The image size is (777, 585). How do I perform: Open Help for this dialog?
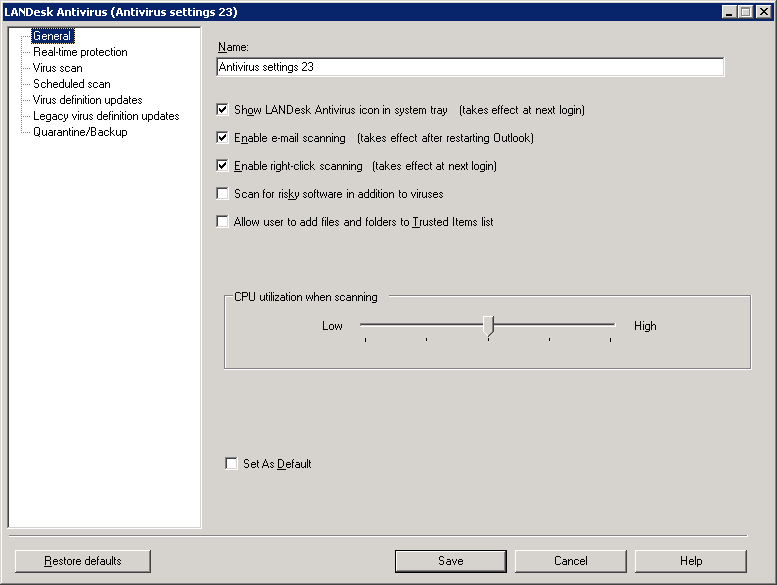(691, 561)
